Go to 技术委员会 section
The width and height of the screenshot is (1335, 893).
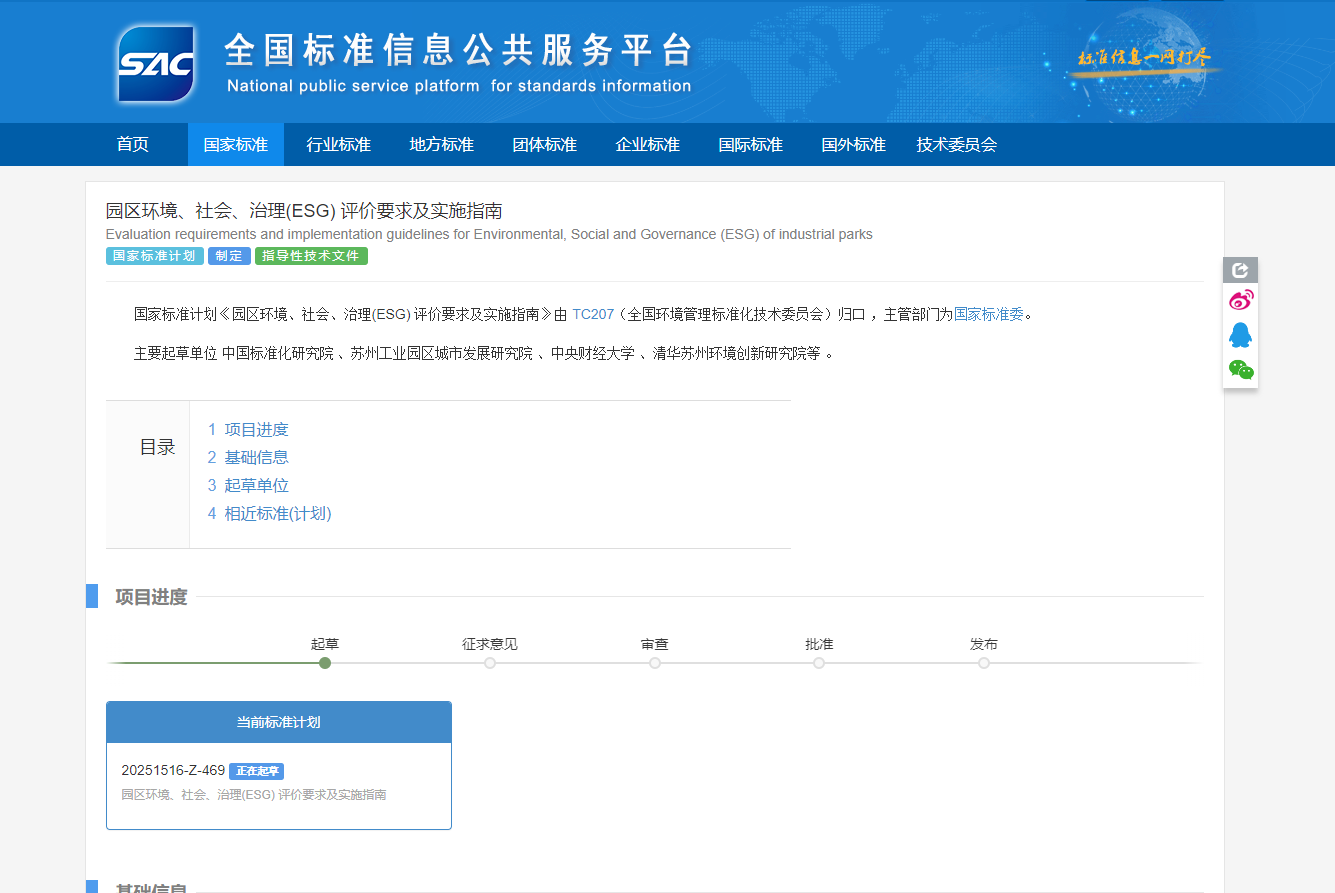[956, 144]
